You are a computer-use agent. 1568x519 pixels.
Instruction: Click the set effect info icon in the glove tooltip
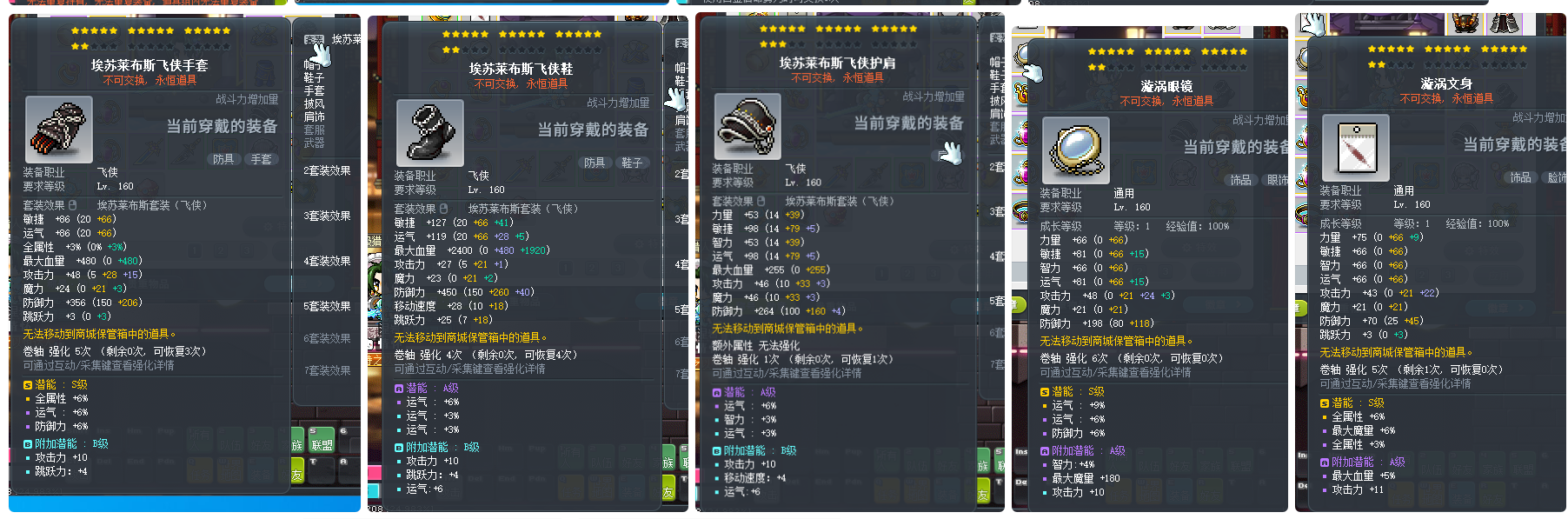pyautogui.click(x=72, y=205)
